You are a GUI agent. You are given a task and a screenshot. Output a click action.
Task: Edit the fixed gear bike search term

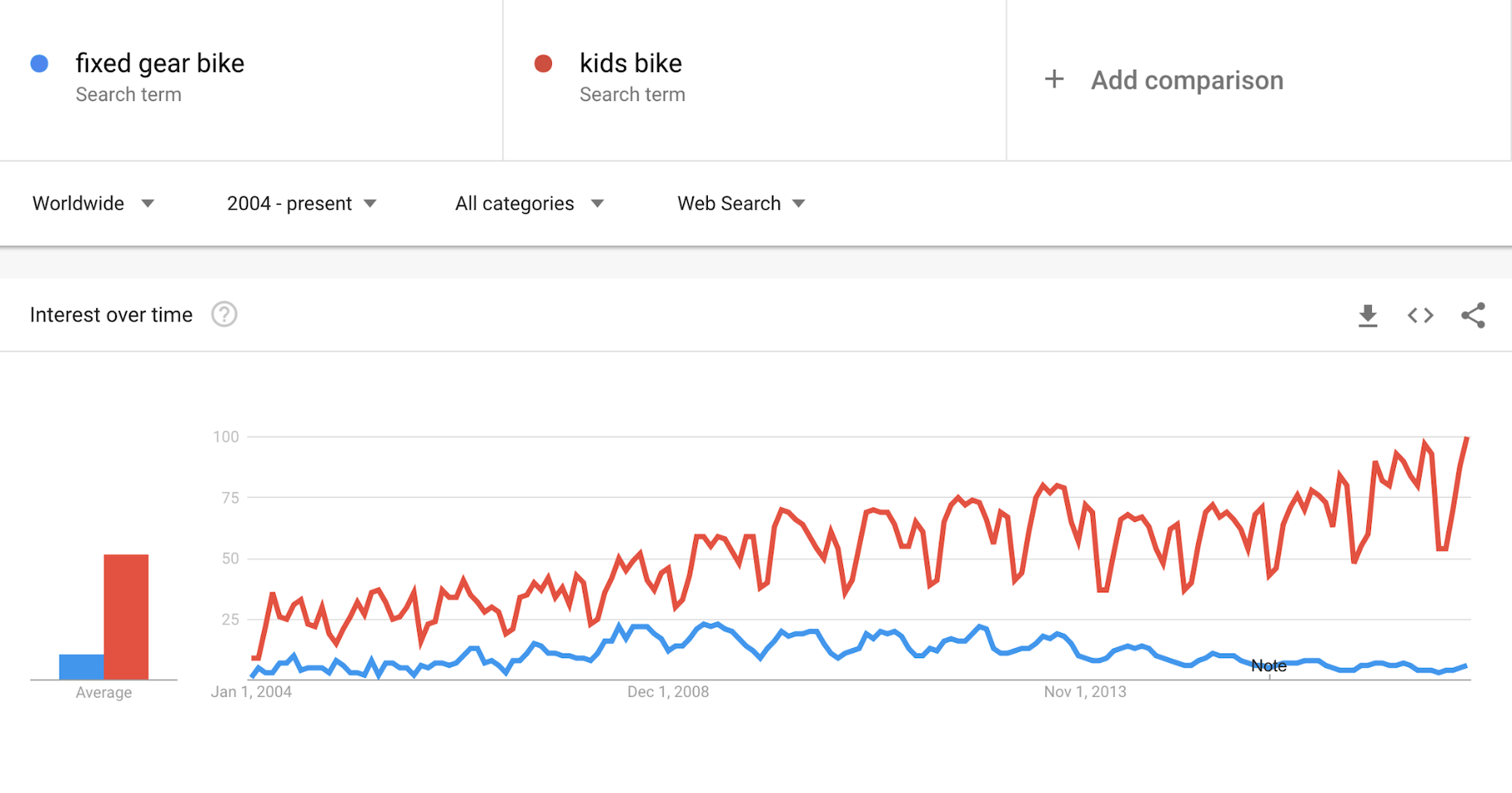click(x=160, y=64)
